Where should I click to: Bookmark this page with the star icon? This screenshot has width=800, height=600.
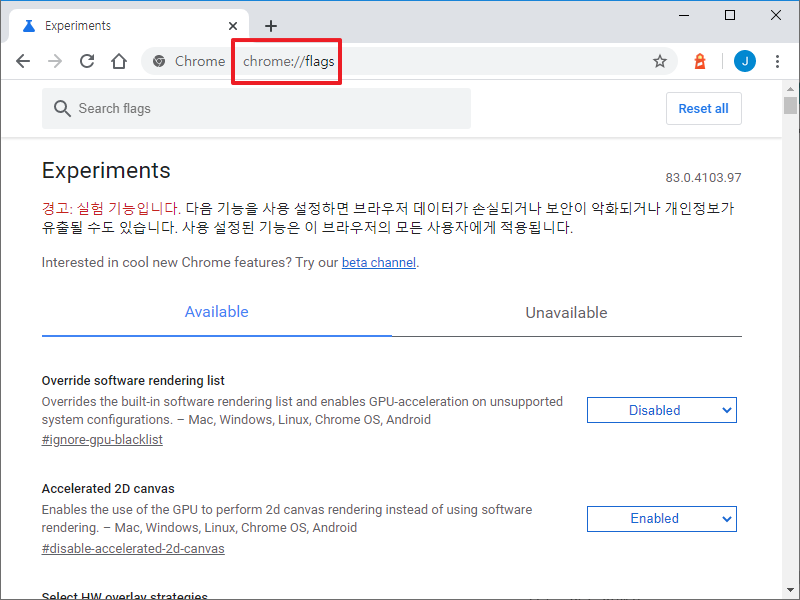click(660, 61)
